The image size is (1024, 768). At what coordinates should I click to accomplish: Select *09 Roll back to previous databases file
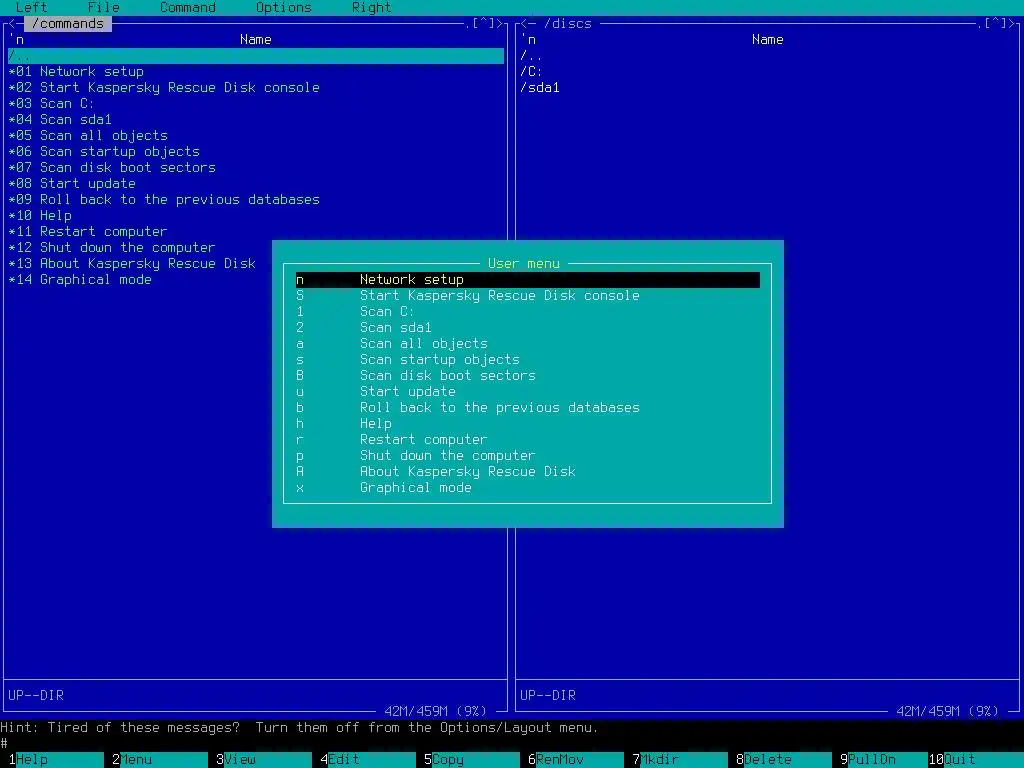pos(255,200)
